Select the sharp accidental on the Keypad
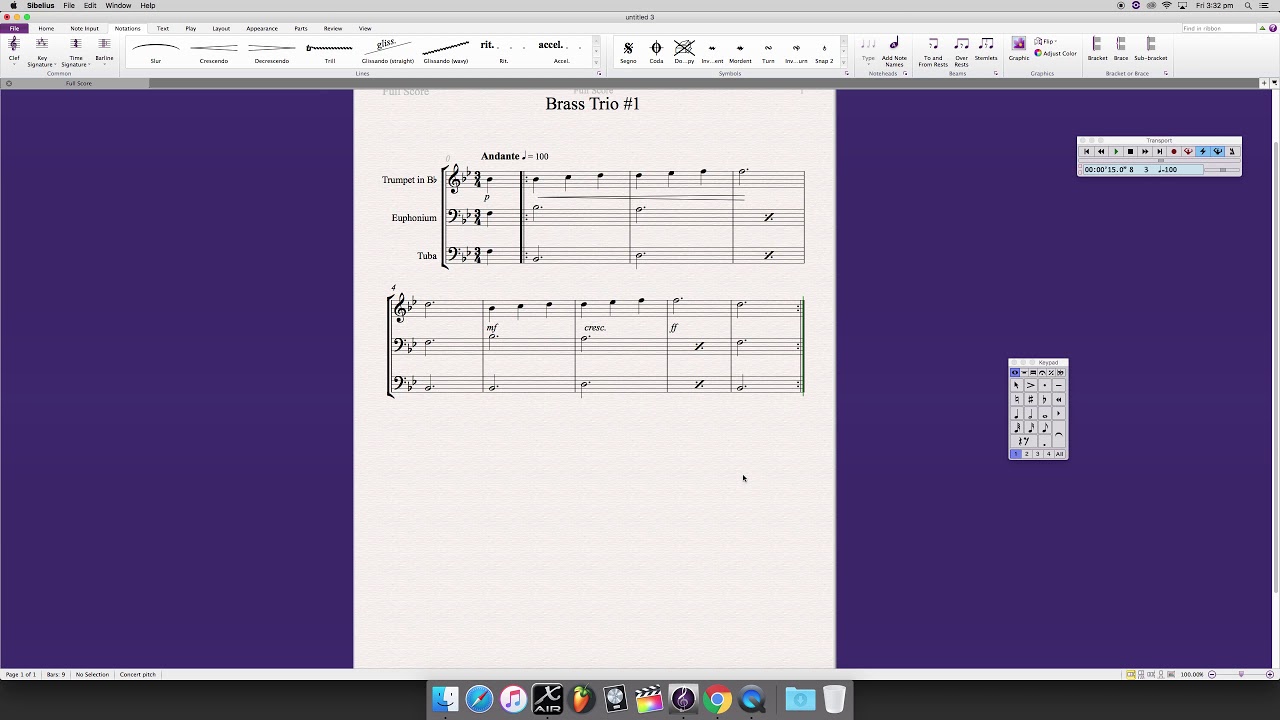 [x=1030, y=399]
